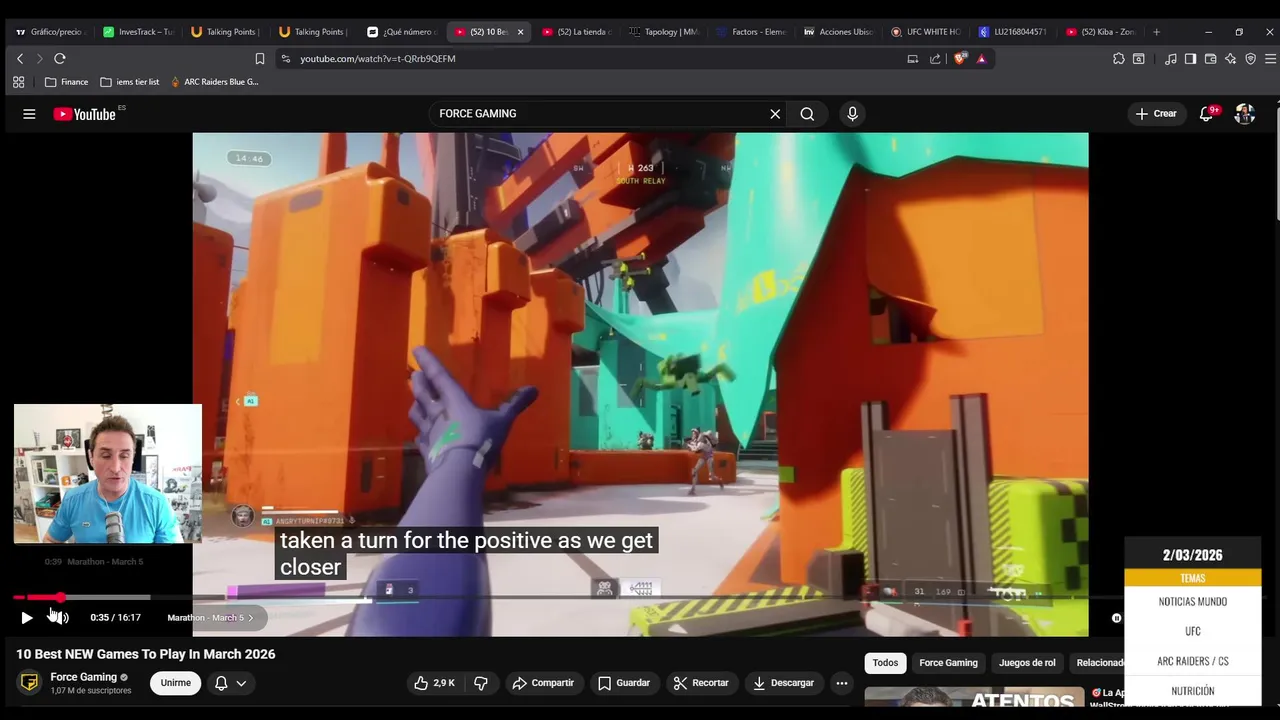This screenshot has width=1280, height=720.
Task: Open Force Gaming channel avatar
Action: point(30,683)
